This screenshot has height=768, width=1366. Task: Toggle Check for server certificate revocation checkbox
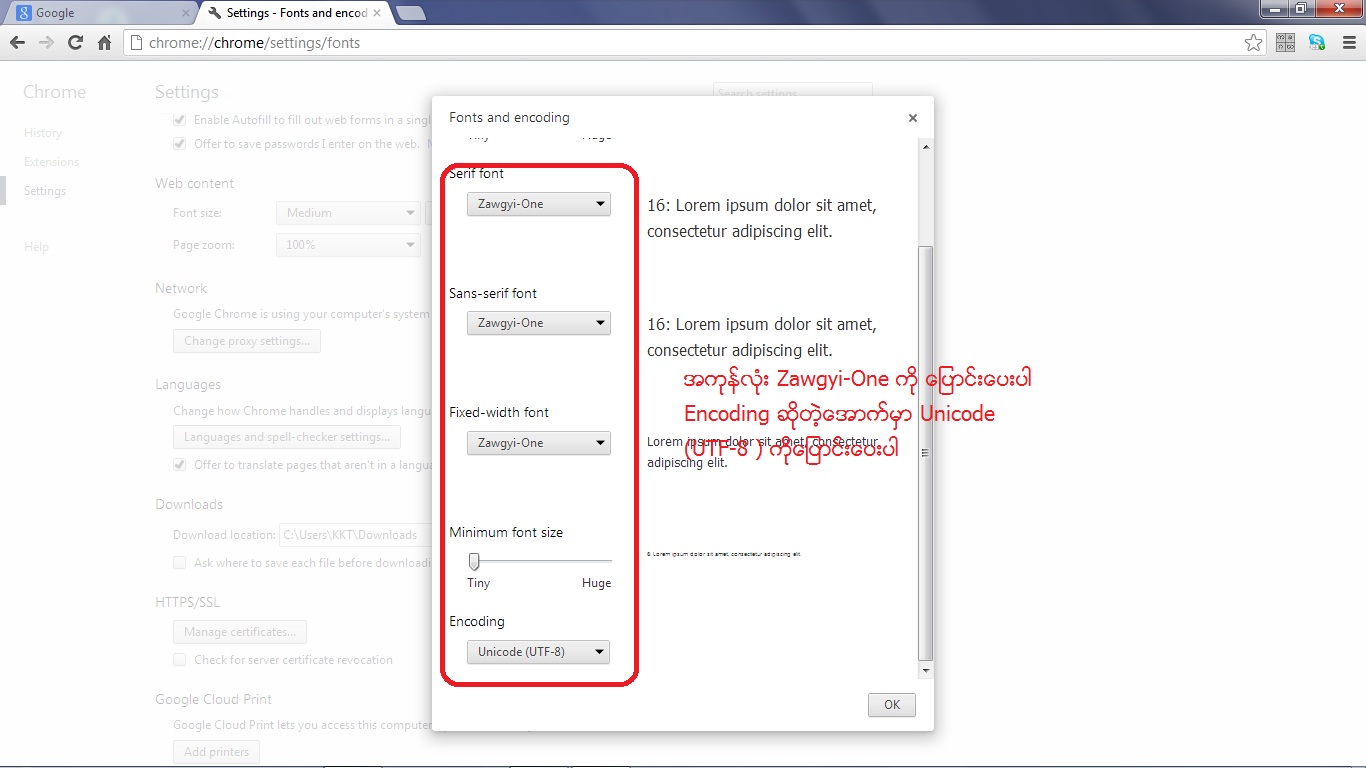(x=180, y=660)
